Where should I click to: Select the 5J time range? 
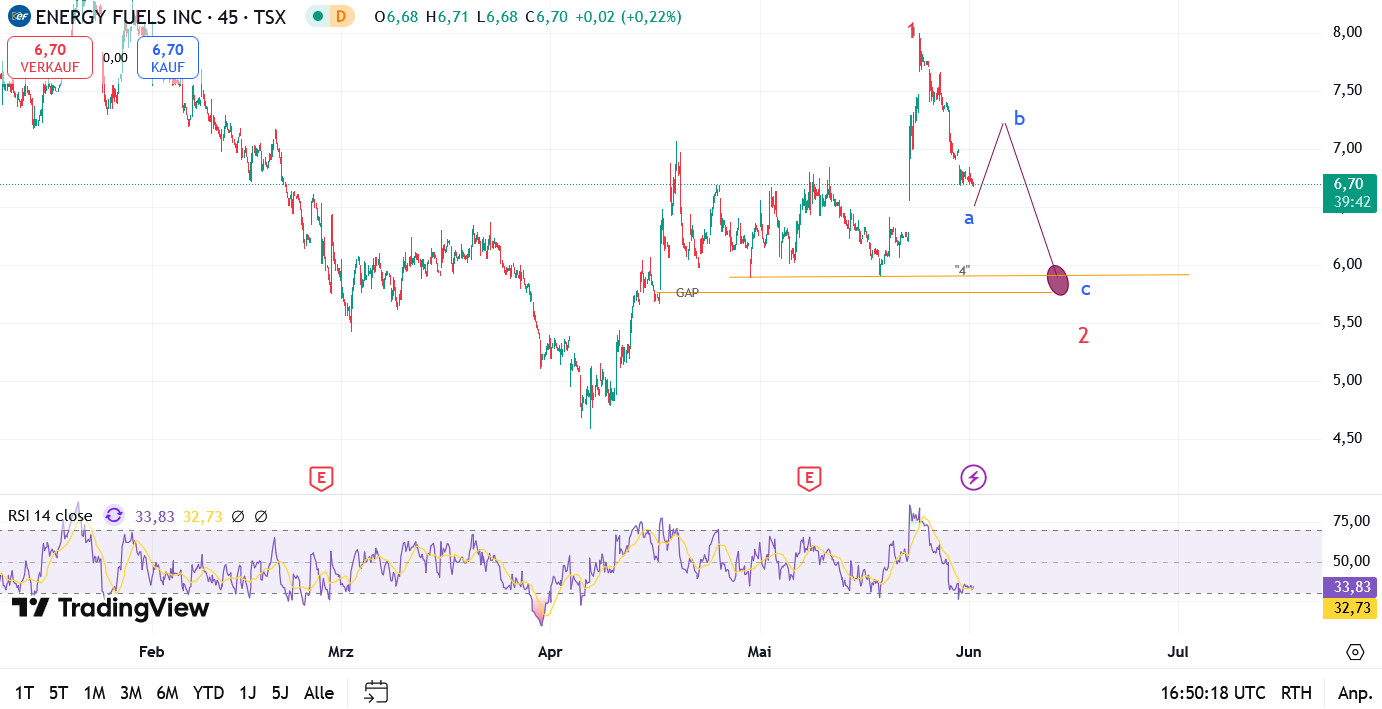(x=280, y=693)
